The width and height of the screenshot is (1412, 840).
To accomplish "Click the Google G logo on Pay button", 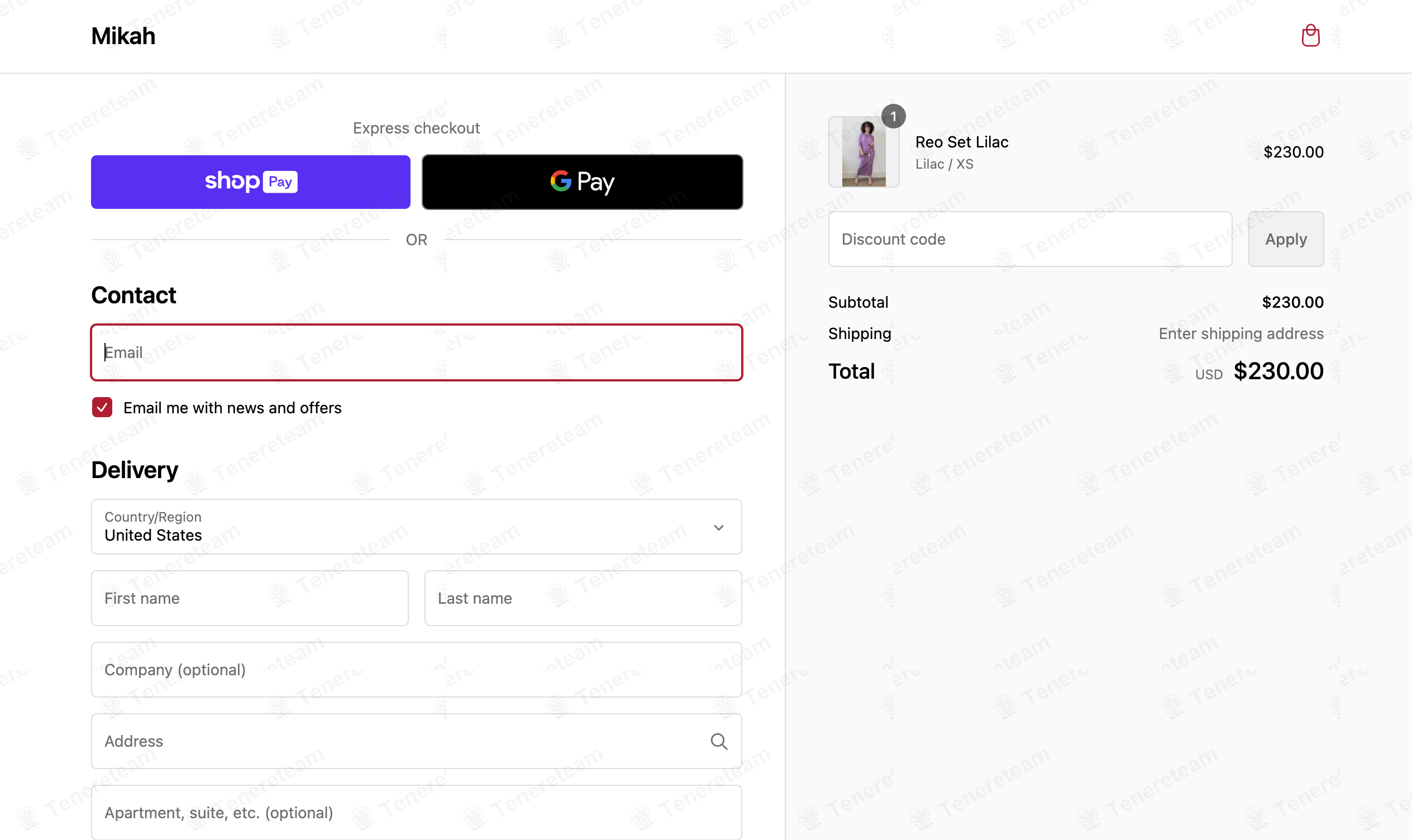I will coord(560,181).
